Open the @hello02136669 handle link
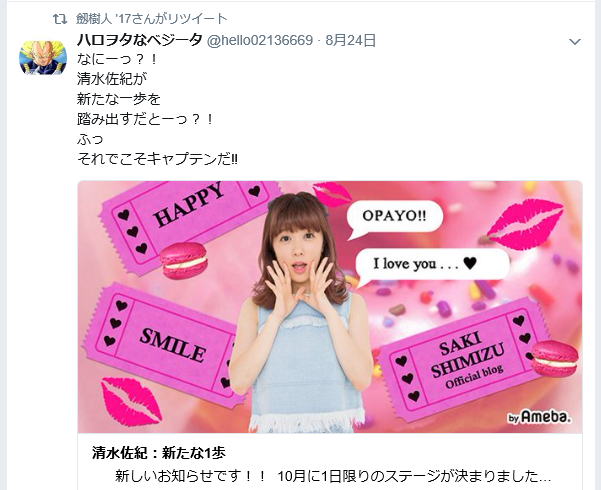 pos(259,40)
